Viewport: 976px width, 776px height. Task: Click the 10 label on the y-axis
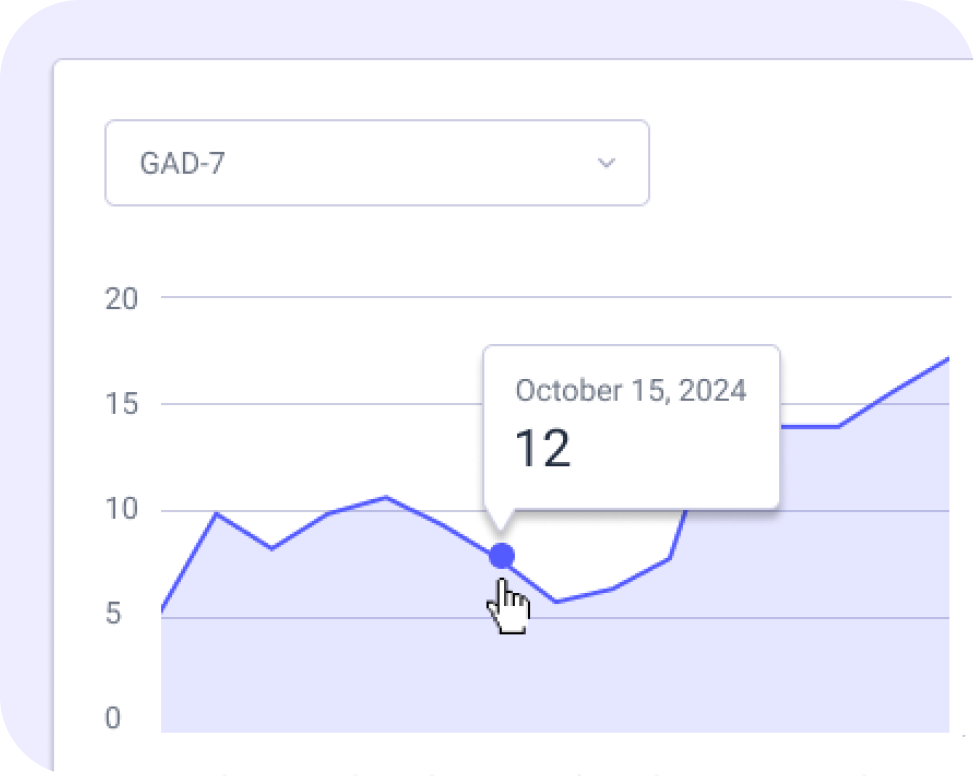point(121,511)
